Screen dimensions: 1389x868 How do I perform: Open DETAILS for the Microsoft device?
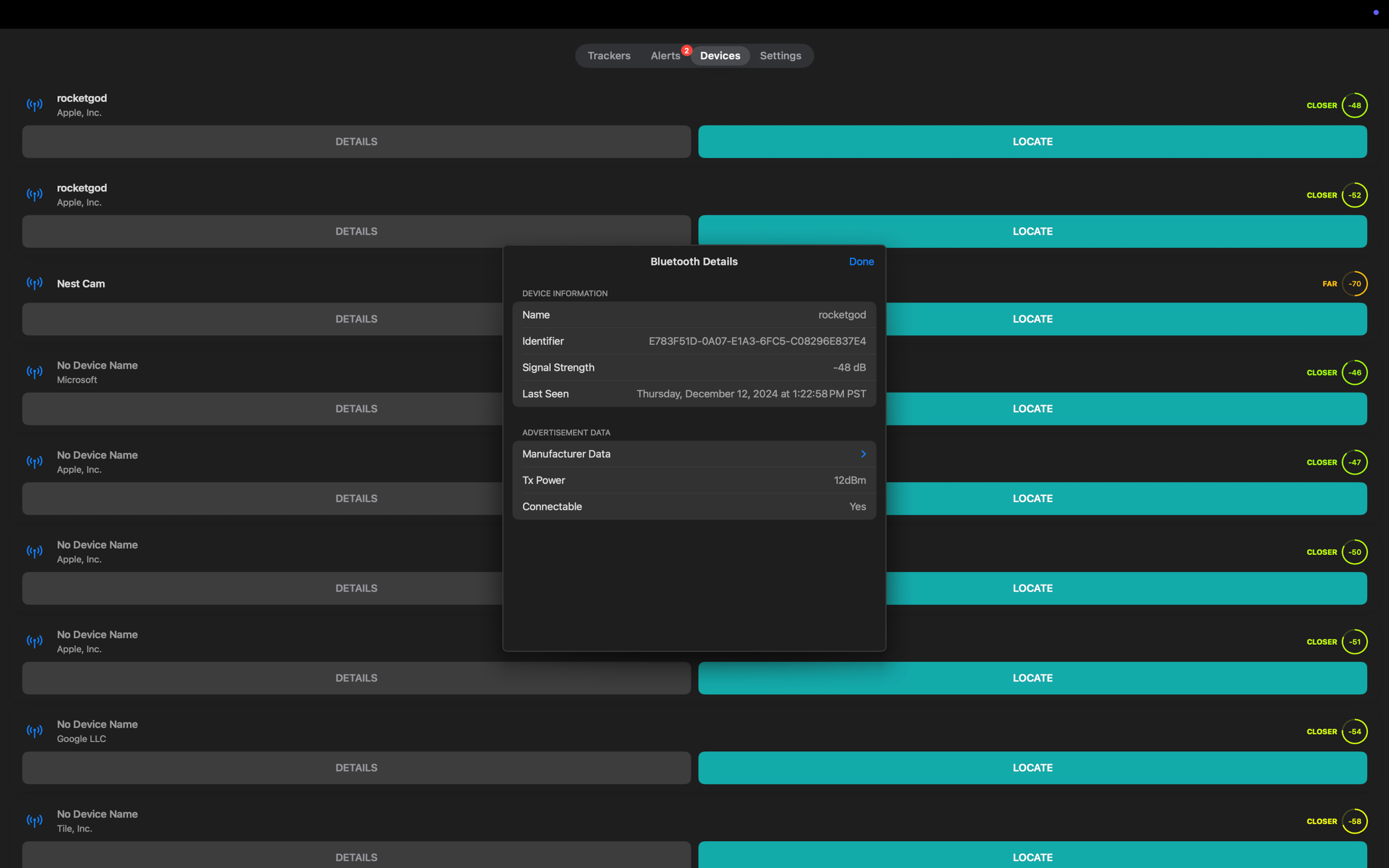click(262, 409)
